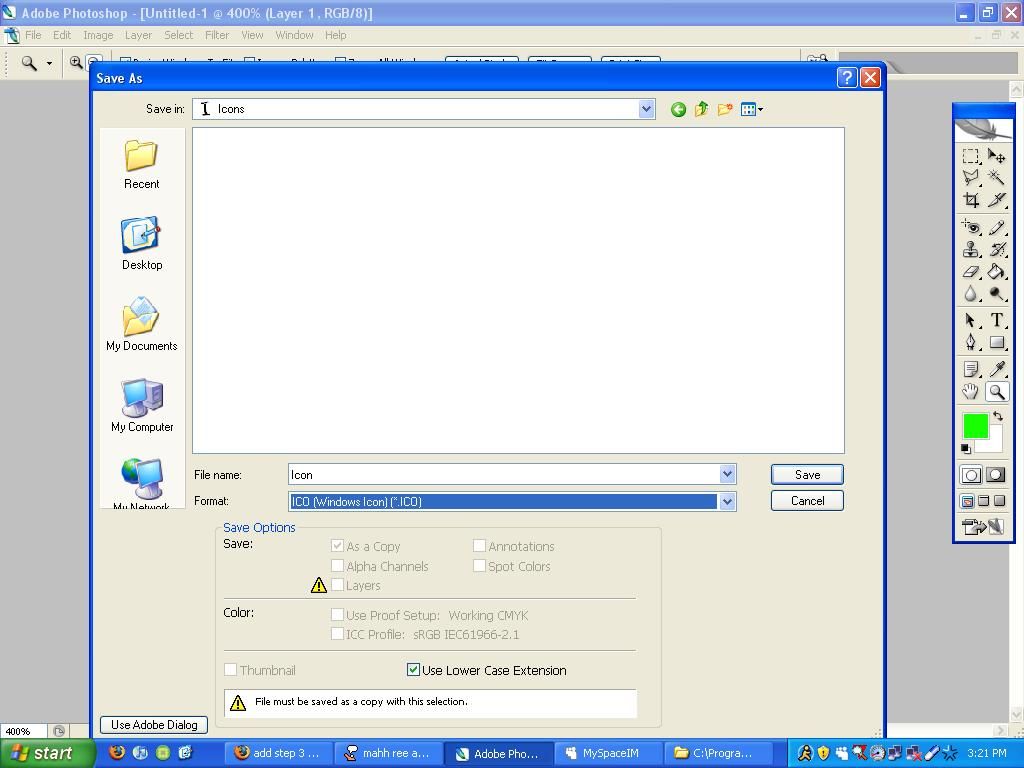
Task: Open the Save in dropdown
Action: pos(646,109)
